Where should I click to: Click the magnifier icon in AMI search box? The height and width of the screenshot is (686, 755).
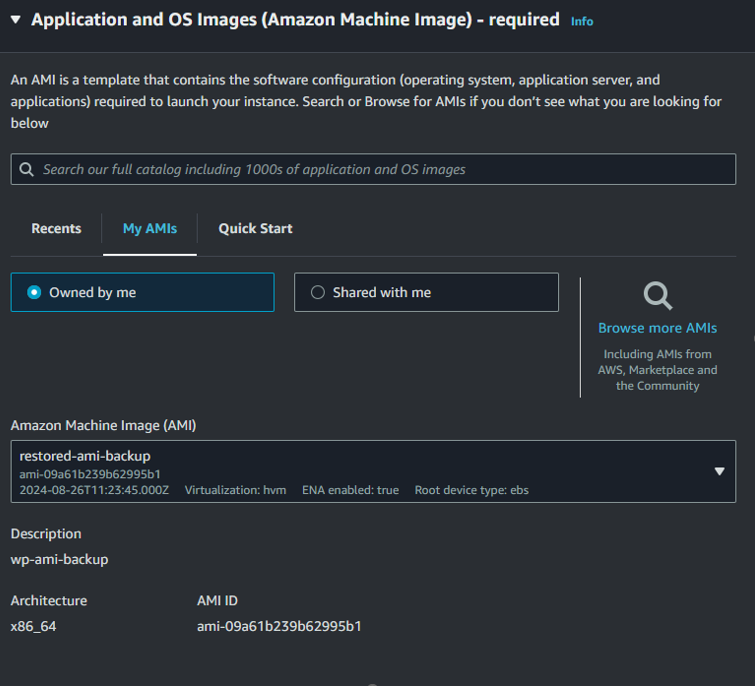(26, 170)
